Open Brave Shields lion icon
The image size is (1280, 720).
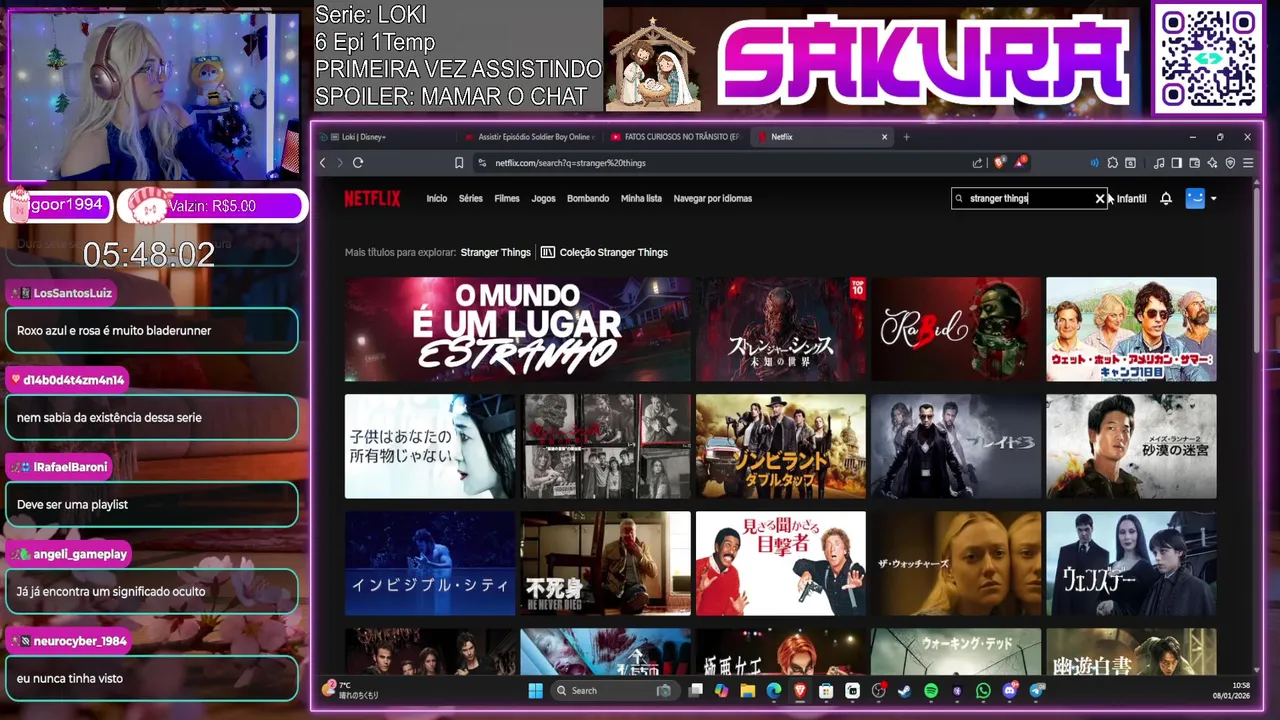coord(1000,163)
